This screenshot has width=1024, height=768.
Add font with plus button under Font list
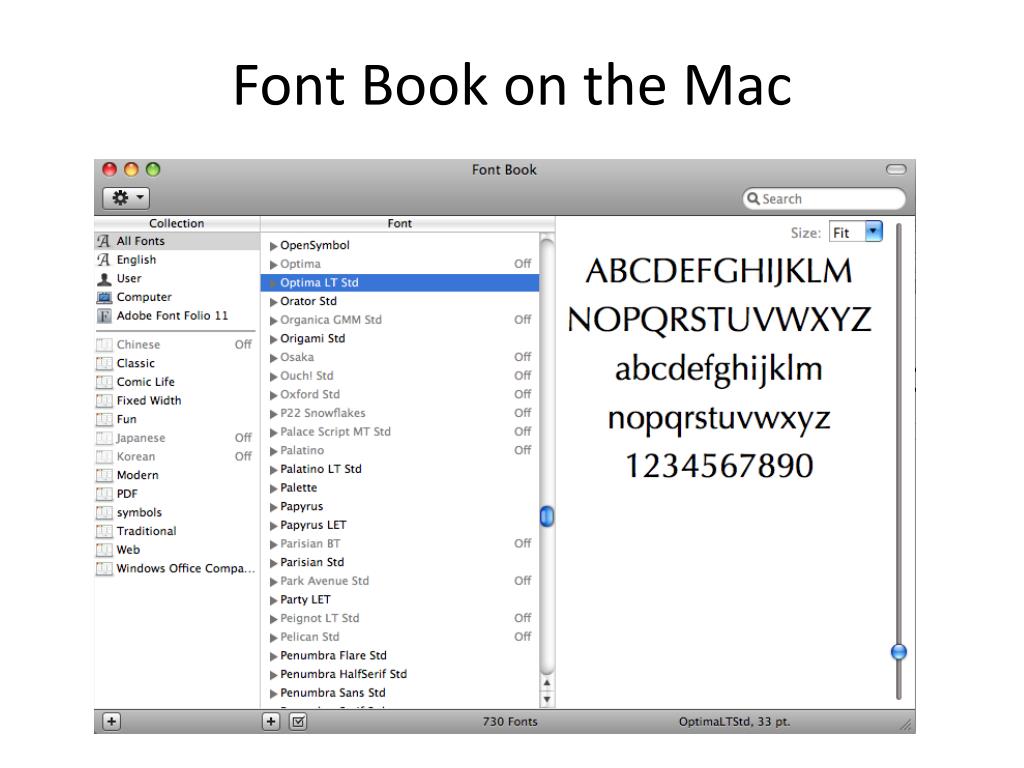(271, 722)
